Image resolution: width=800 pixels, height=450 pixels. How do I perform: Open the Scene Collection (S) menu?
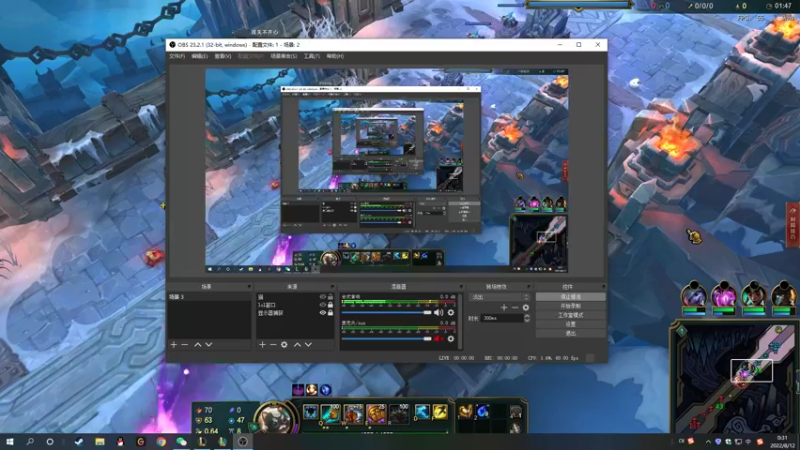coord(284,56)
